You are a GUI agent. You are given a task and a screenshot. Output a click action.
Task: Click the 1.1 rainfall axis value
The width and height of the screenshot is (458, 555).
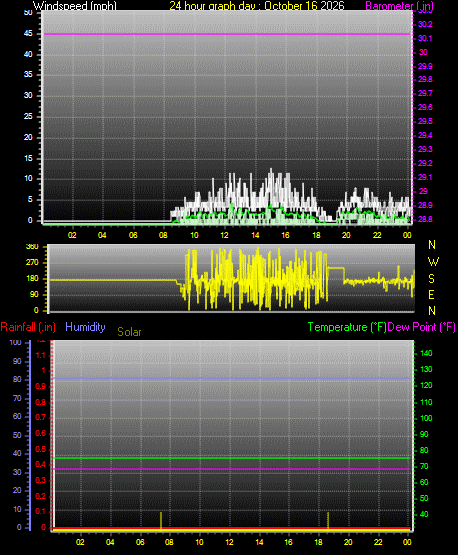(41, 355)
